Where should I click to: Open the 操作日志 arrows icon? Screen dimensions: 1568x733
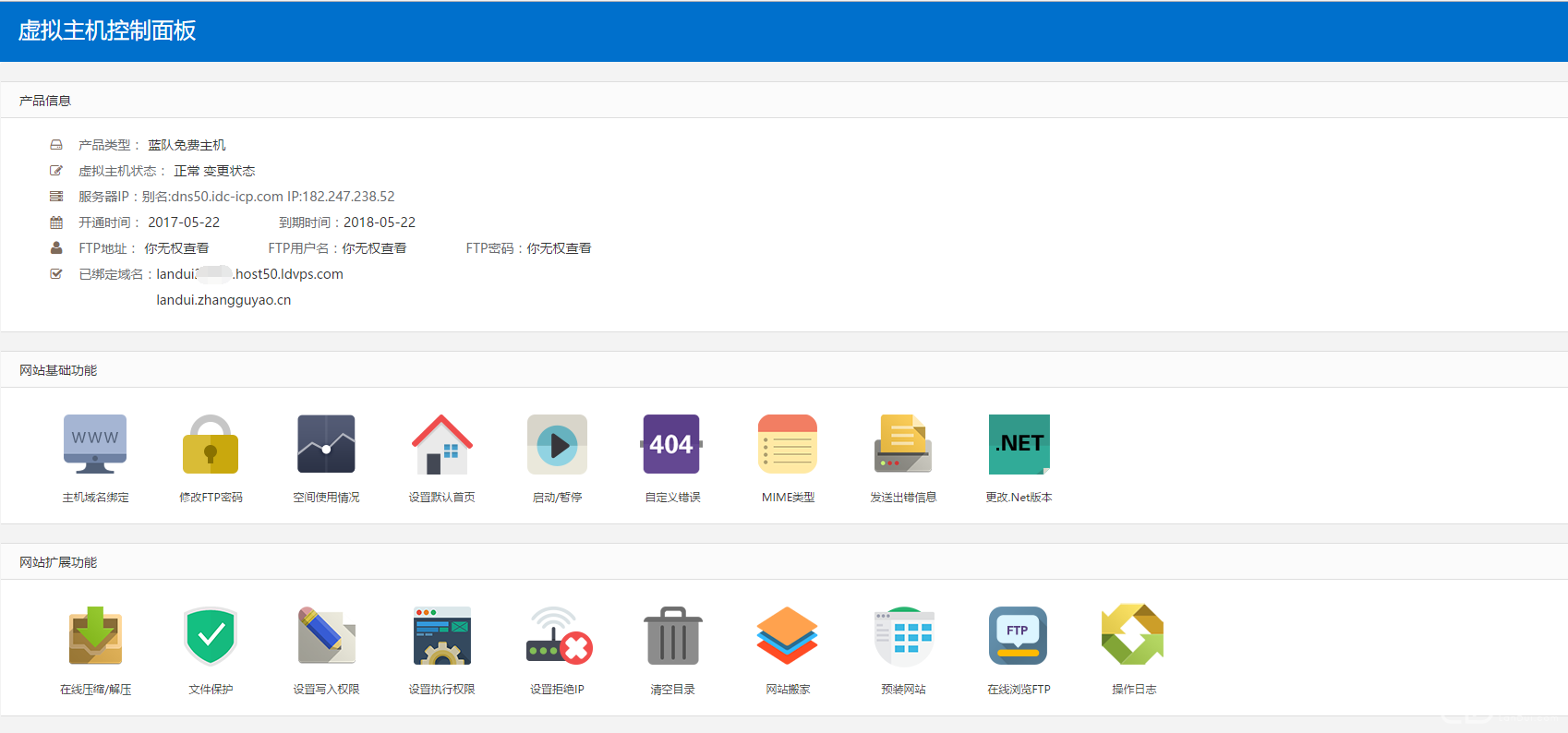pyautogui.click(x=1133, y=635)
